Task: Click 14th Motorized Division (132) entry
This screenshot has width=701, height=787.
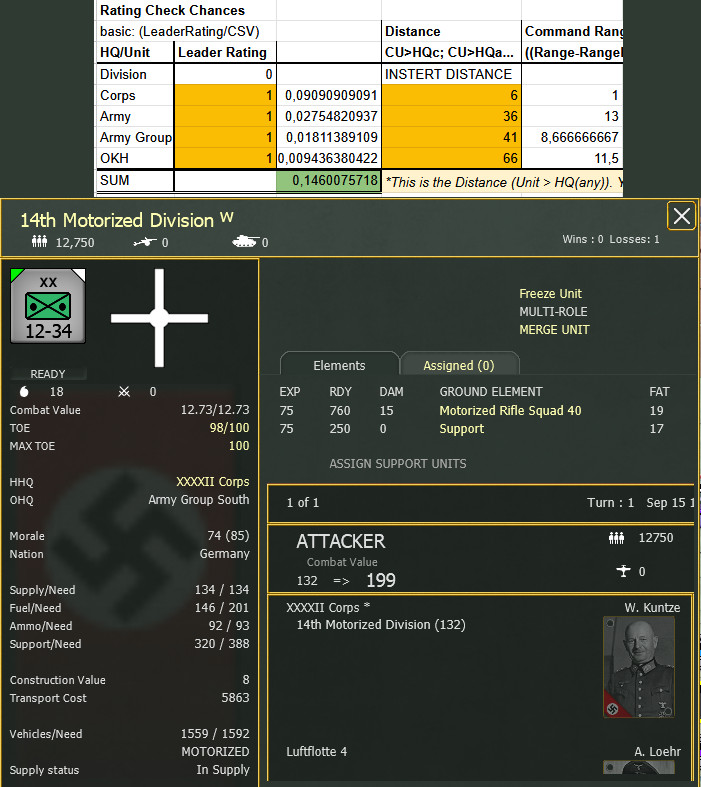Action: [381, 625]
